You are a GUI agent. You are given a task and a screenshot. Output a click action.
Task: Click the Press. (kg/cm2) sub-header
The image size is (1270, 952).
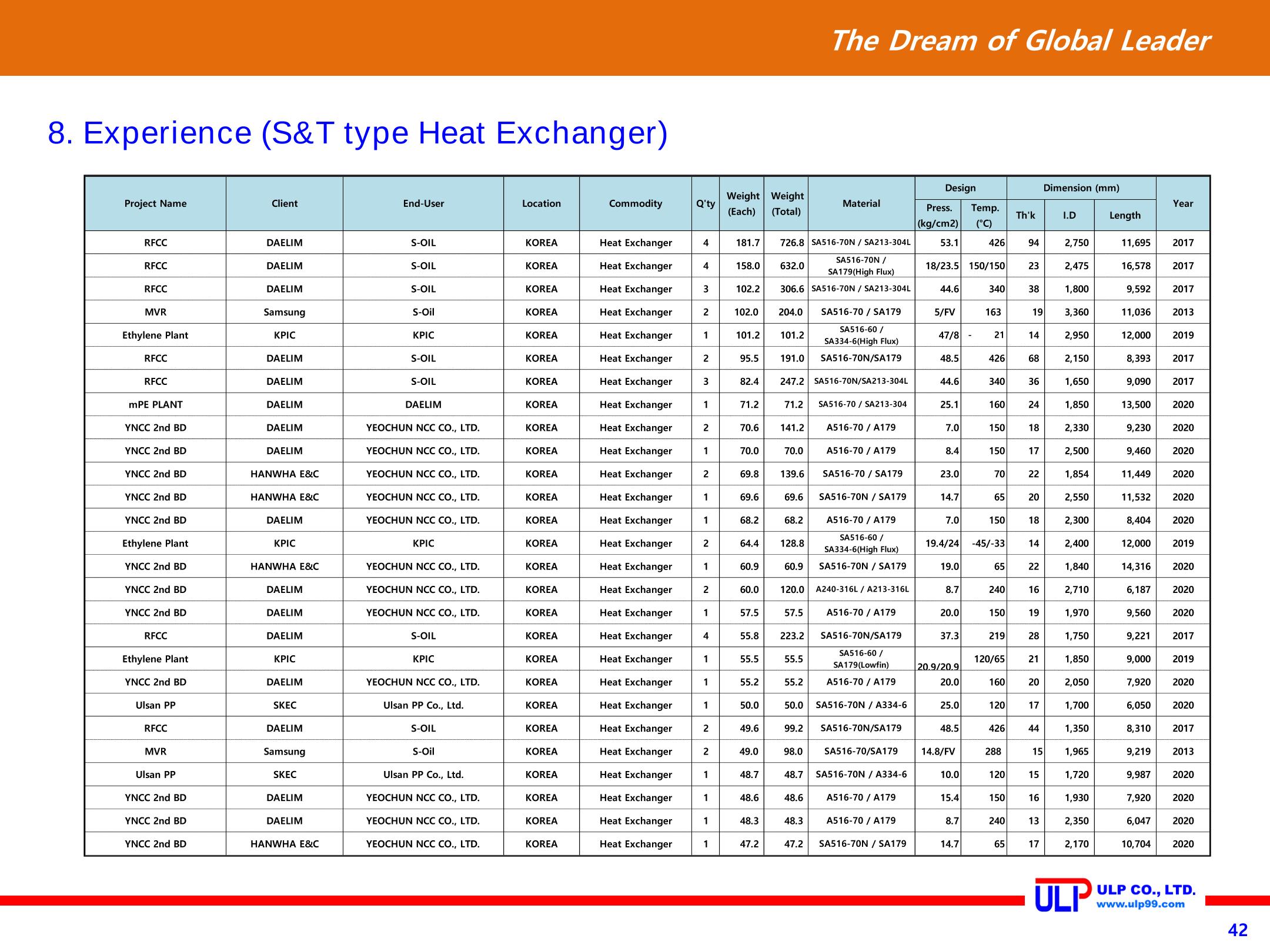click(x=938, y=215)
